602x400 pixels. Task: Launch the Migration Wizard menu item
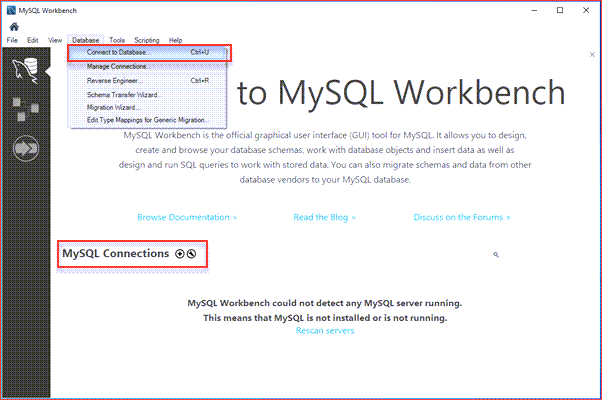(x=113, y=107)
